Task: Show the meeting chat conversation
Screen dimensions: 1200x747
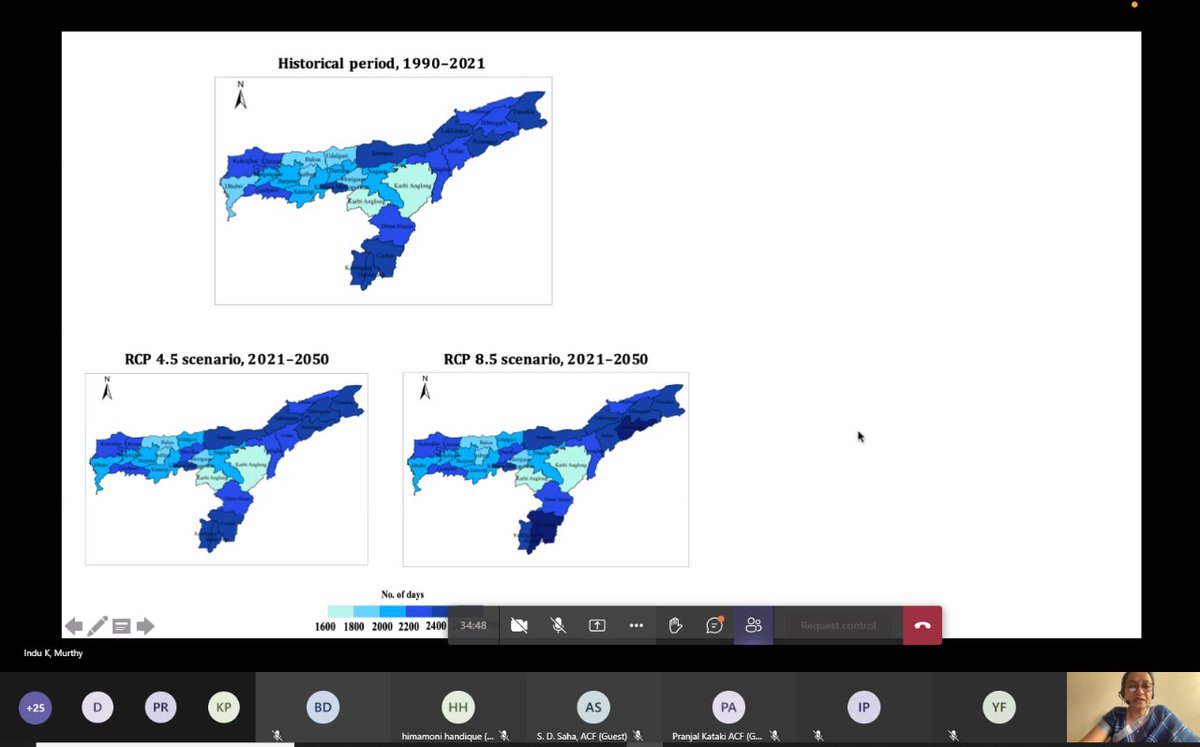Action: [x=714, y=625]
